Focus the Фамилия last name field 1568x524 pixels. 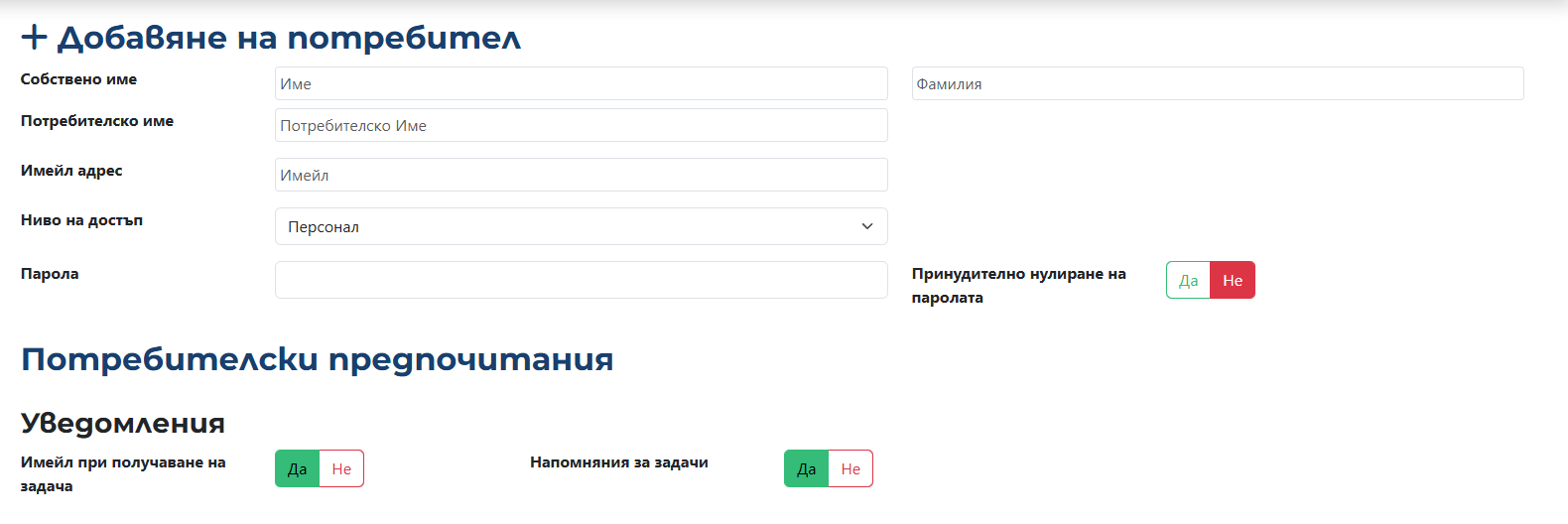[1218, 83]
